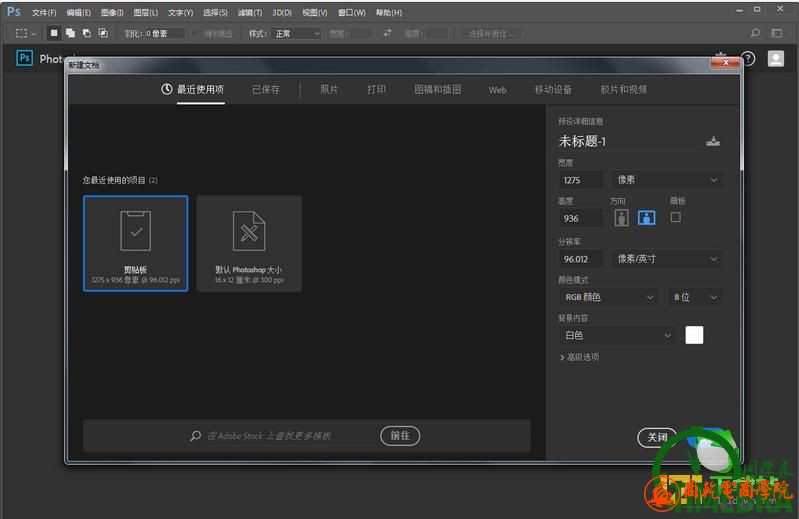Open the 8 位 bit depth dropdown
The width and height of the screenshot is (799, 519).
tap(695, 297)
